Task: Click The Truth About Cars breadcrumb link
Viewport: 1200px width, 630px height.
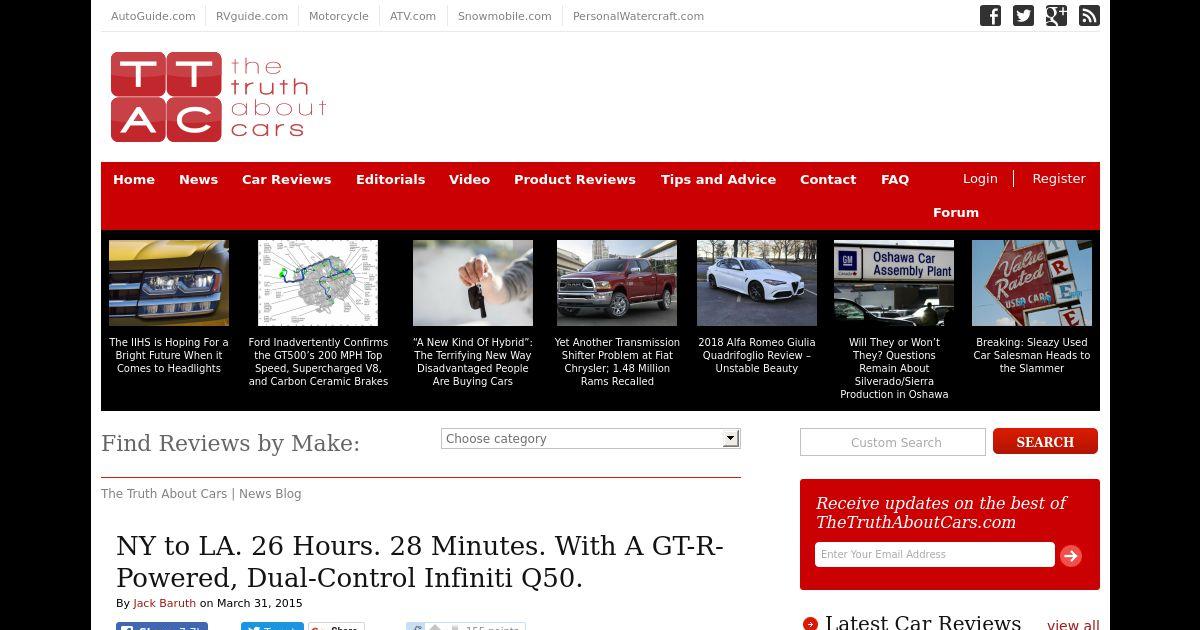Action: 164,494
